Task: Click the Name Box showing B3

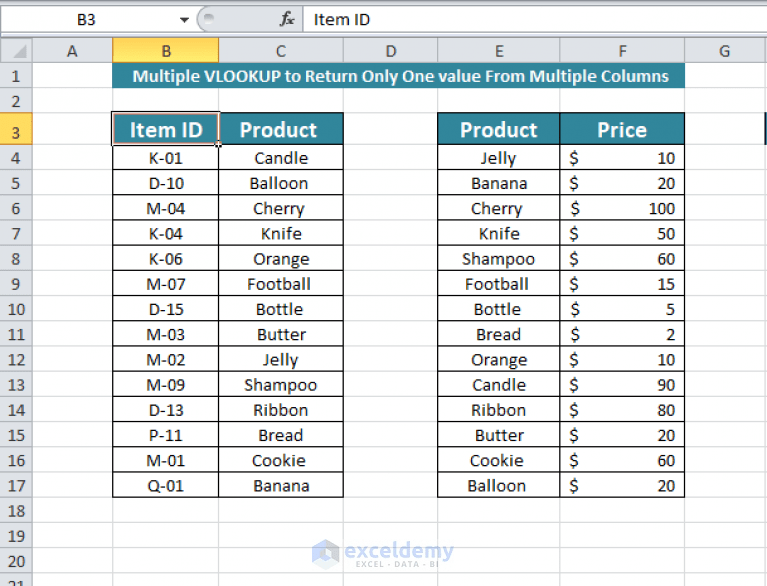Action: (88, 20)
